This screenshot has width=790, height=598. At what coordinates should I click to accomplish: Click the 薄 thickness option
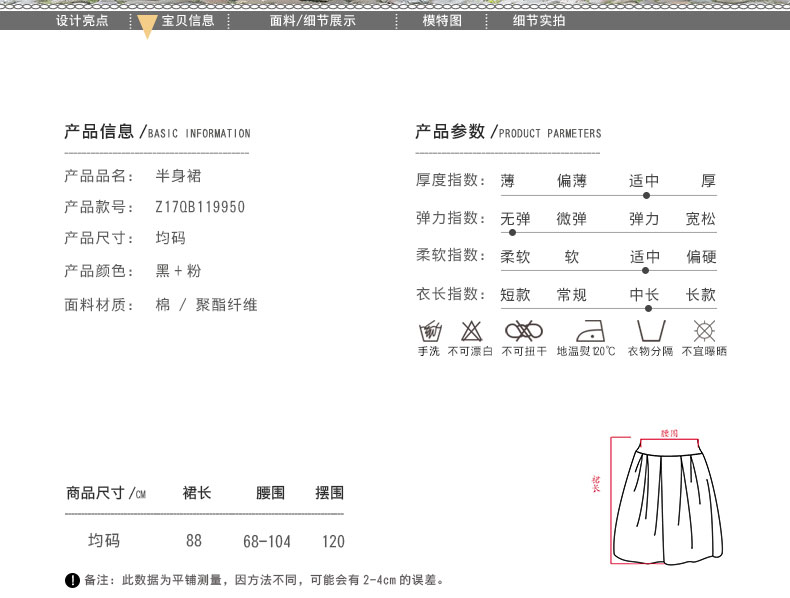507,180
